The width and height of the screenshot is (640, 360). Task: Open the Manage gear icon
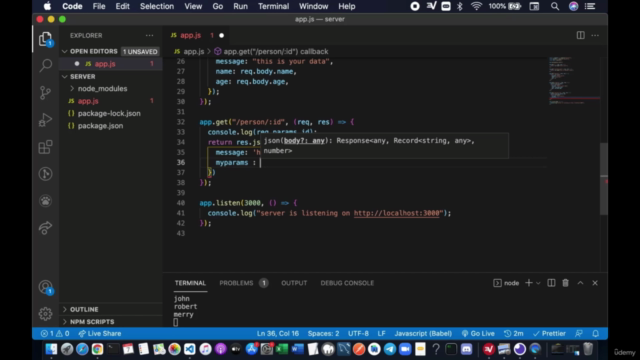tap(45, 313)
